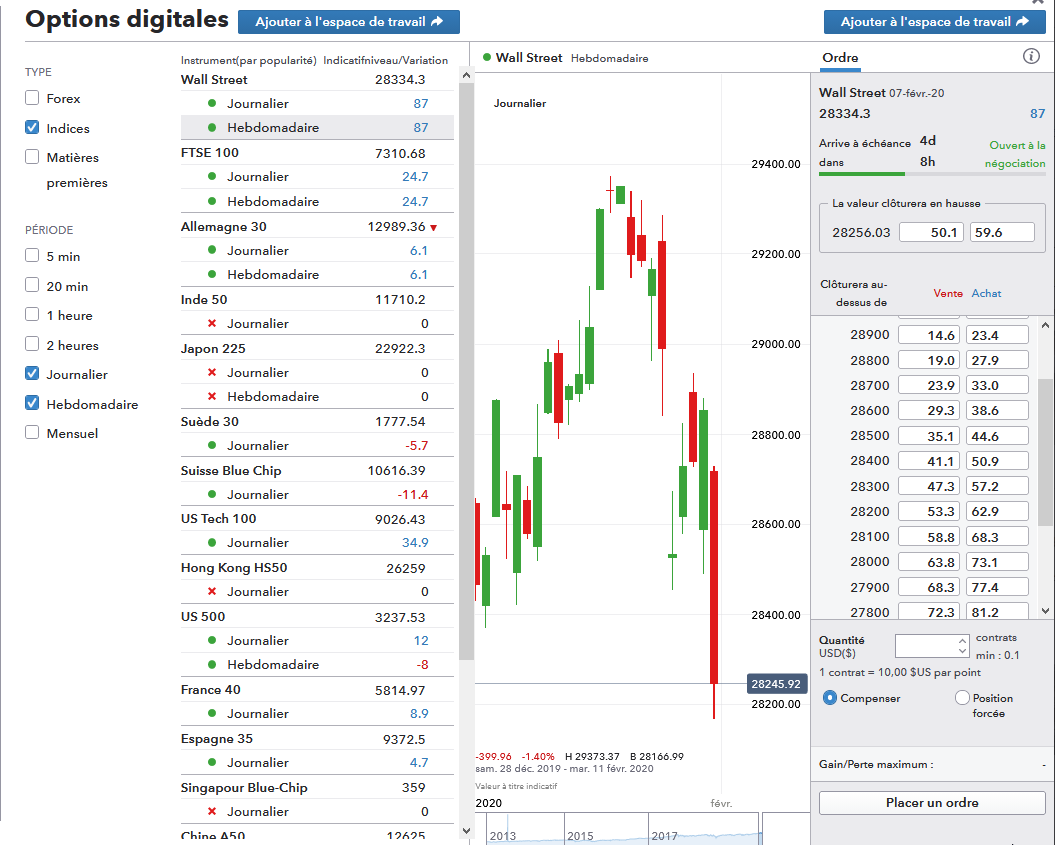This screenshot has height=845, width=1055.
Task: Click the 2017 marker on chart timeline
Action: point(664,836)
